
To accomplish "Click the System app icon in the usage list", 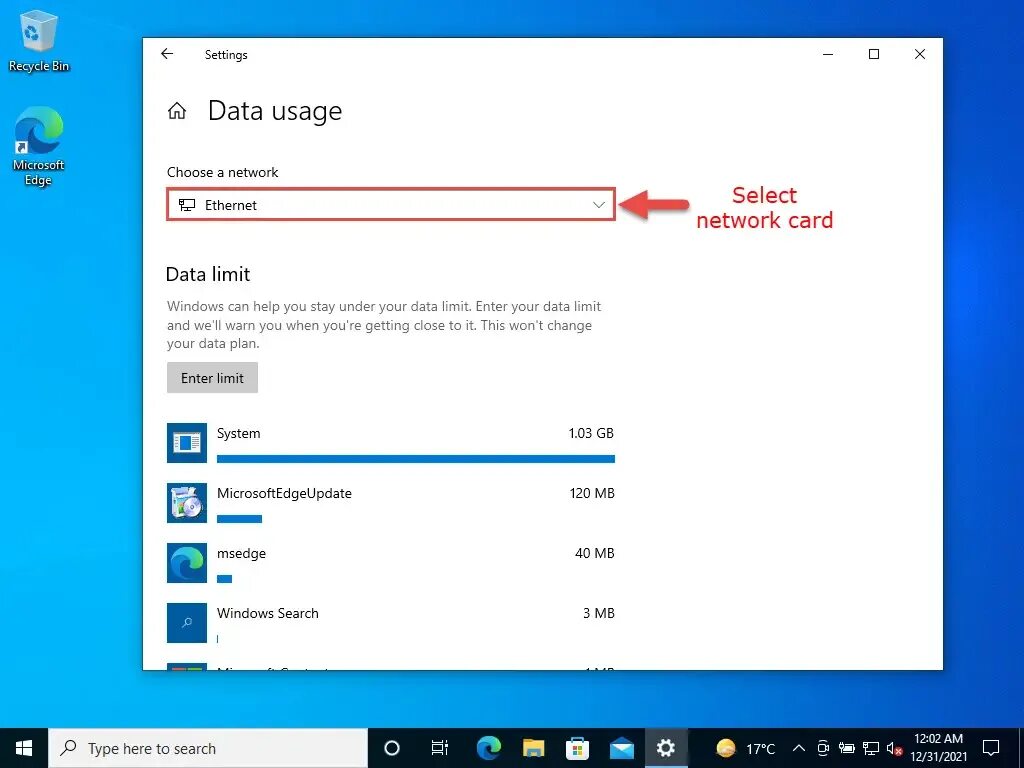I will click(186, 443).
